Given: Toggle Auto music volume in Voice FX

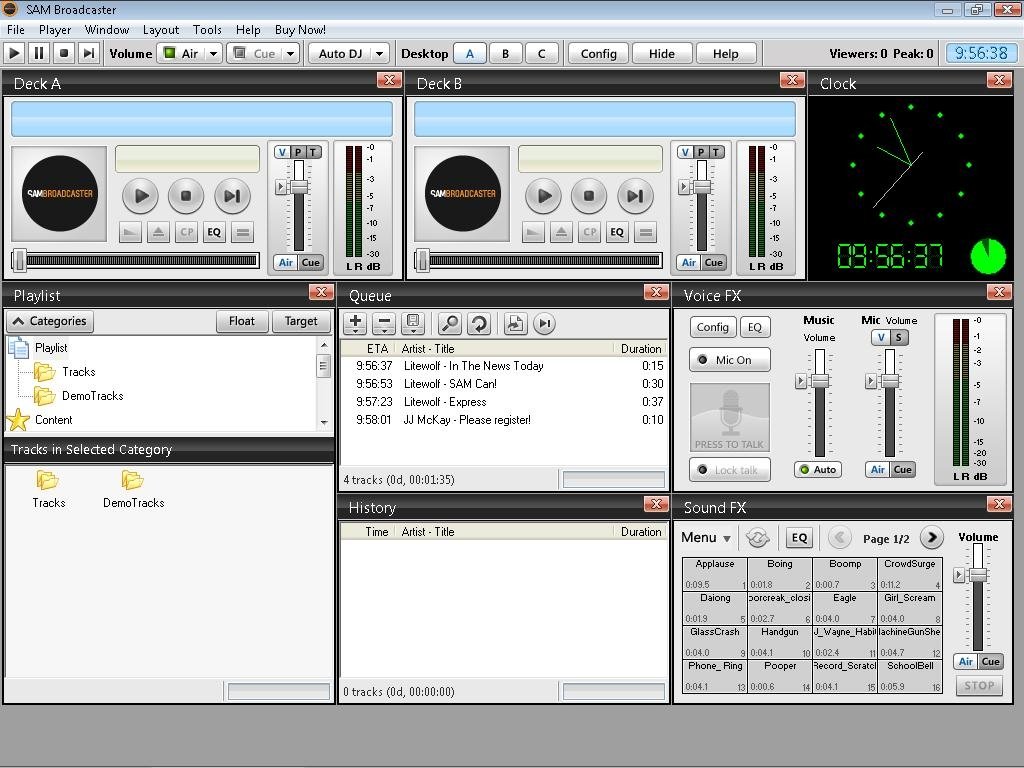Looking at the screenshot, I should tap(818, 470).
